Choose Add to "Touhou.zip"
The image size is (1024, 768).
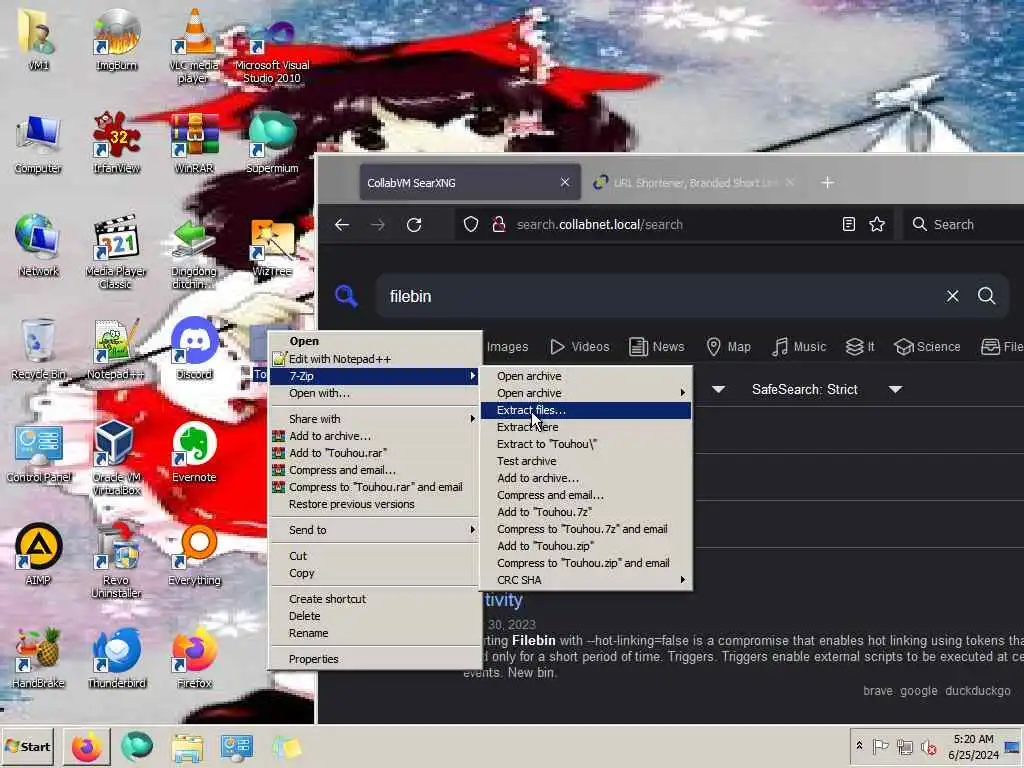(586, 546)
